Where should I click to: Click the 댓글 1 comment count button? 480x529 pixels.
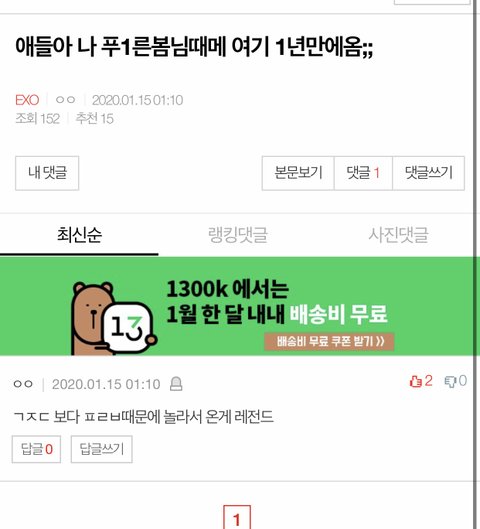(363, 173)
